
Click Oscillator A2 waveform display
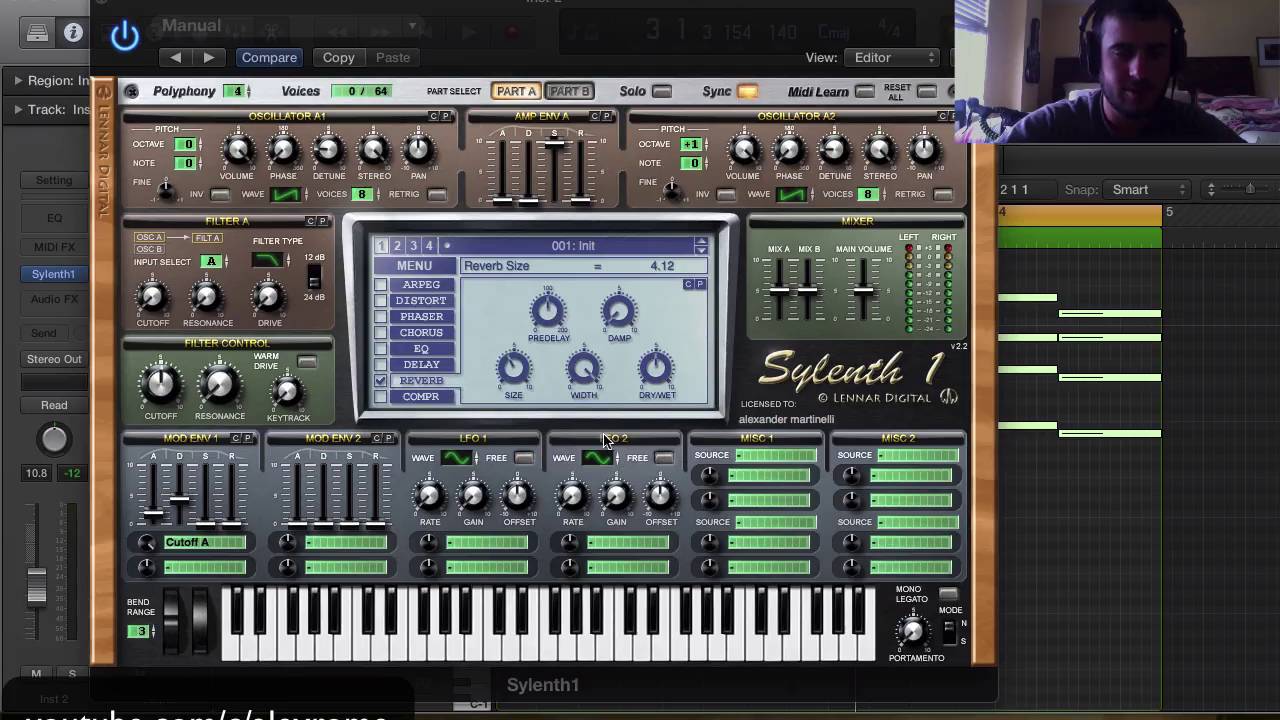[x=790, y=194]
